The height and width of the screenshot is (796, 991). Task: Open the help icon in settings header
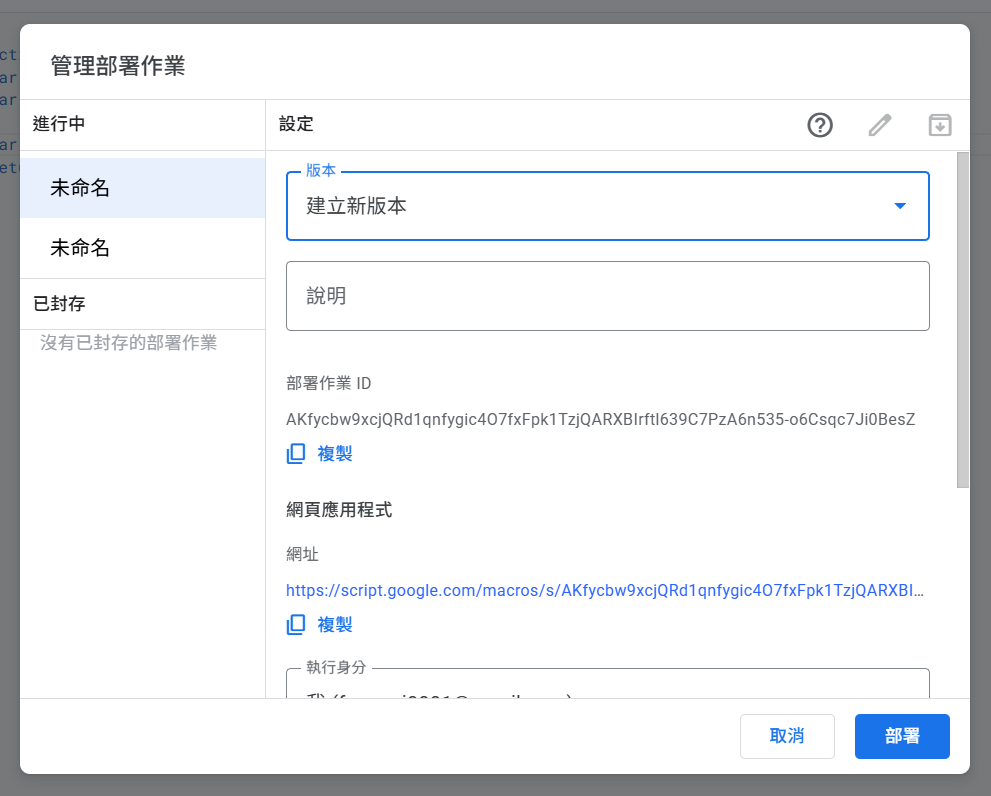point(820,125)
